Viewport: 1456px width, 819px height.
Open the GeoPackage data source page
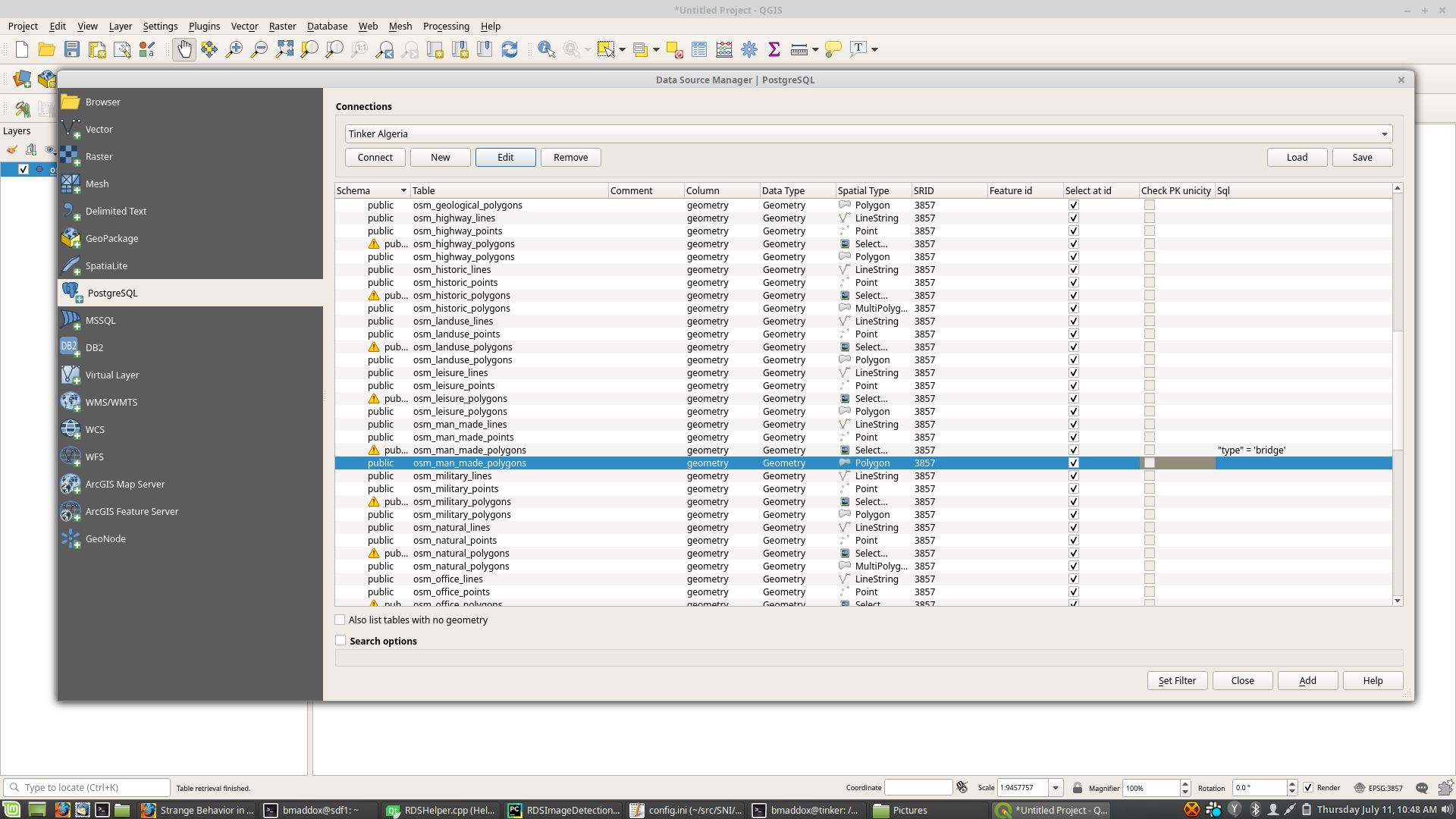[x=111, y=238]
